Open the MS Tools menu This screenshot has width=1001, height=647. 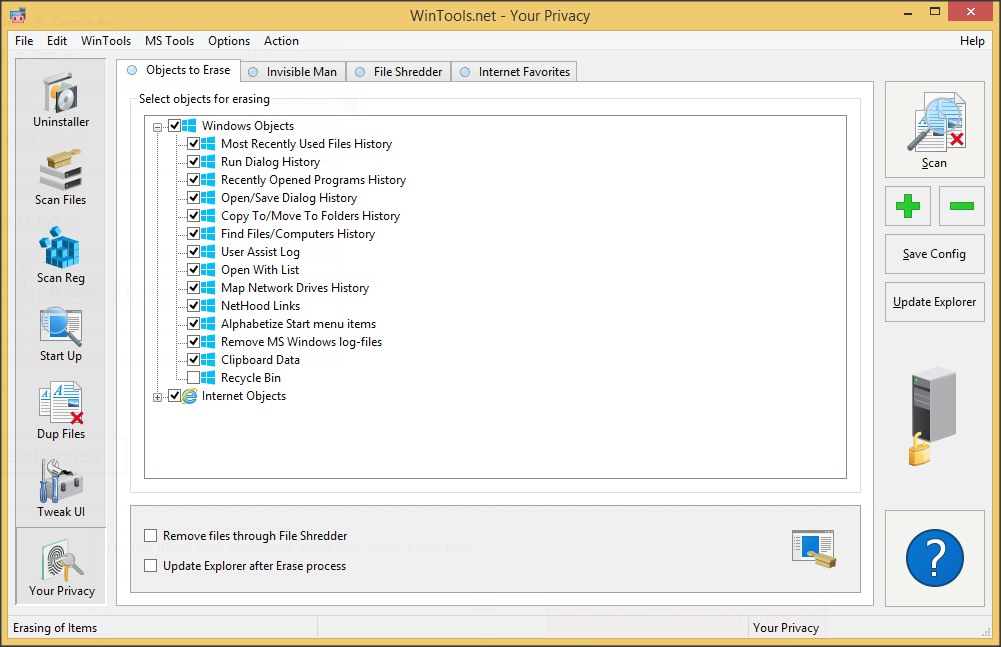pyautogui.click(x=169, y=41)
